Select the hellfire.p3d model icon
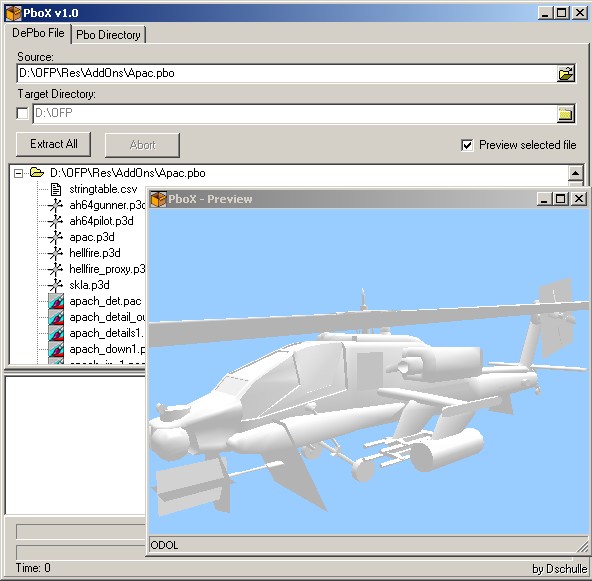 pyautogui.click(x=56, y=253)
